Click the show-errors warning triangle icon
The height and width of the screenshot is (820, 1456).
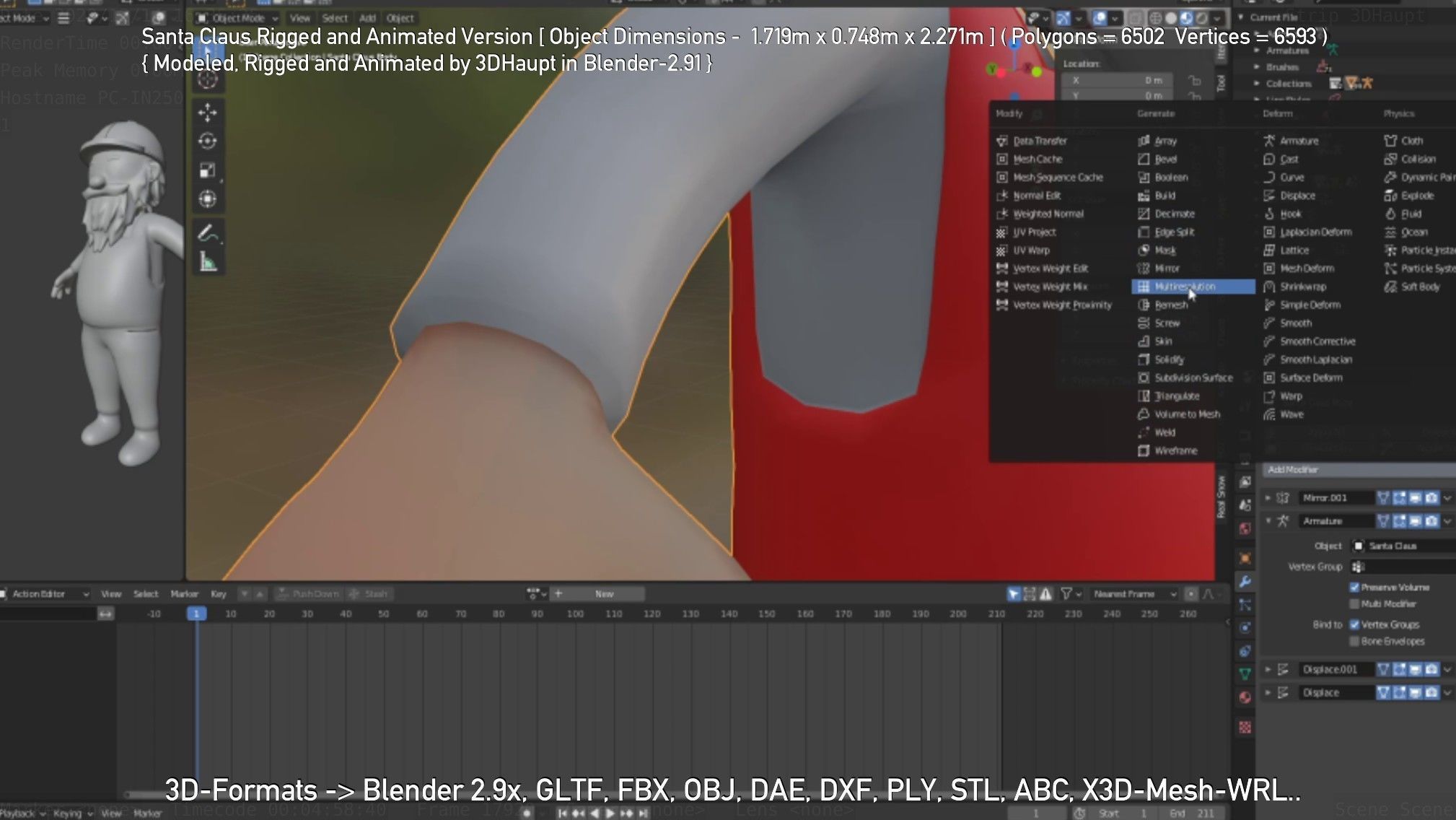point(1045,594)
